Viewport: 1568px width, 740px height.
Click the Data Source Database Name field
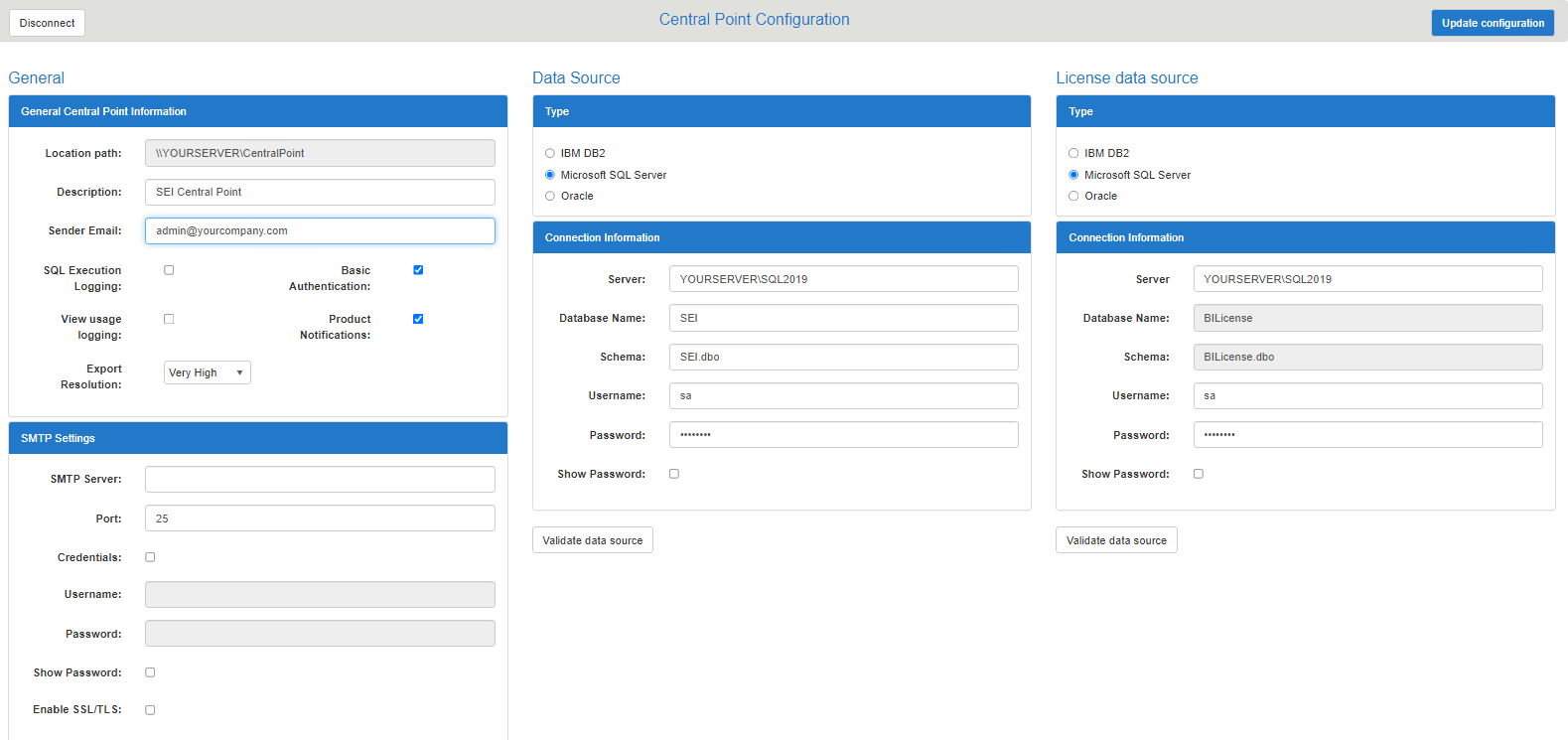(x=843, y=318)
